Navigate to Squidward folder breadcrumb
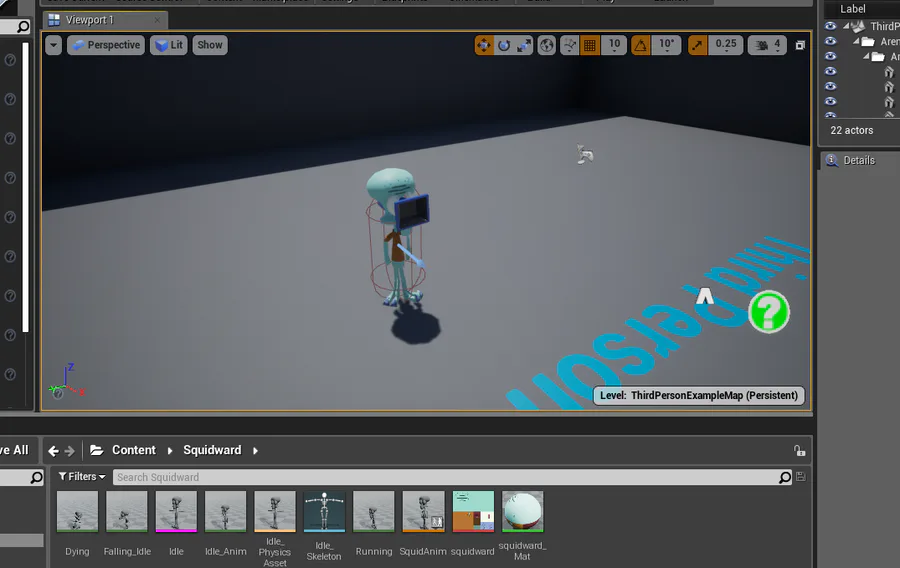 point(212,450)
